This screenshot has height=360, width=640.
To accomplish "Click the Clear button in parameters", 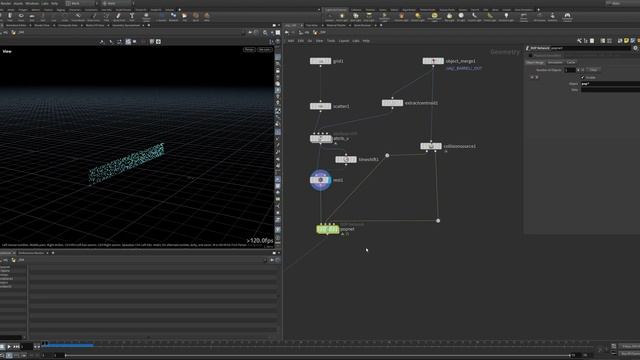I will (x=593, y=70).
